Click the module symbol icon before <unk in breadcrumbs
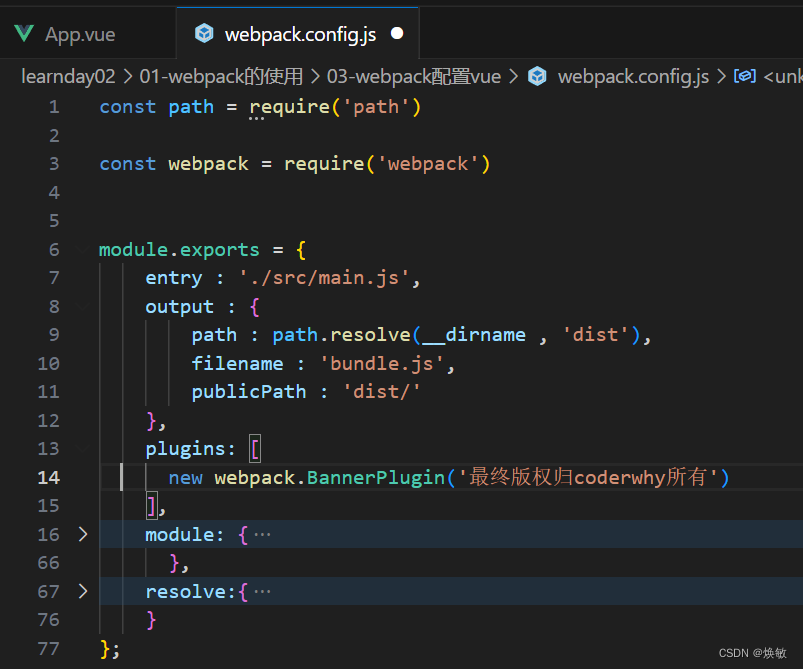Viewport: 803px width, 669px height. coord(744,76)
